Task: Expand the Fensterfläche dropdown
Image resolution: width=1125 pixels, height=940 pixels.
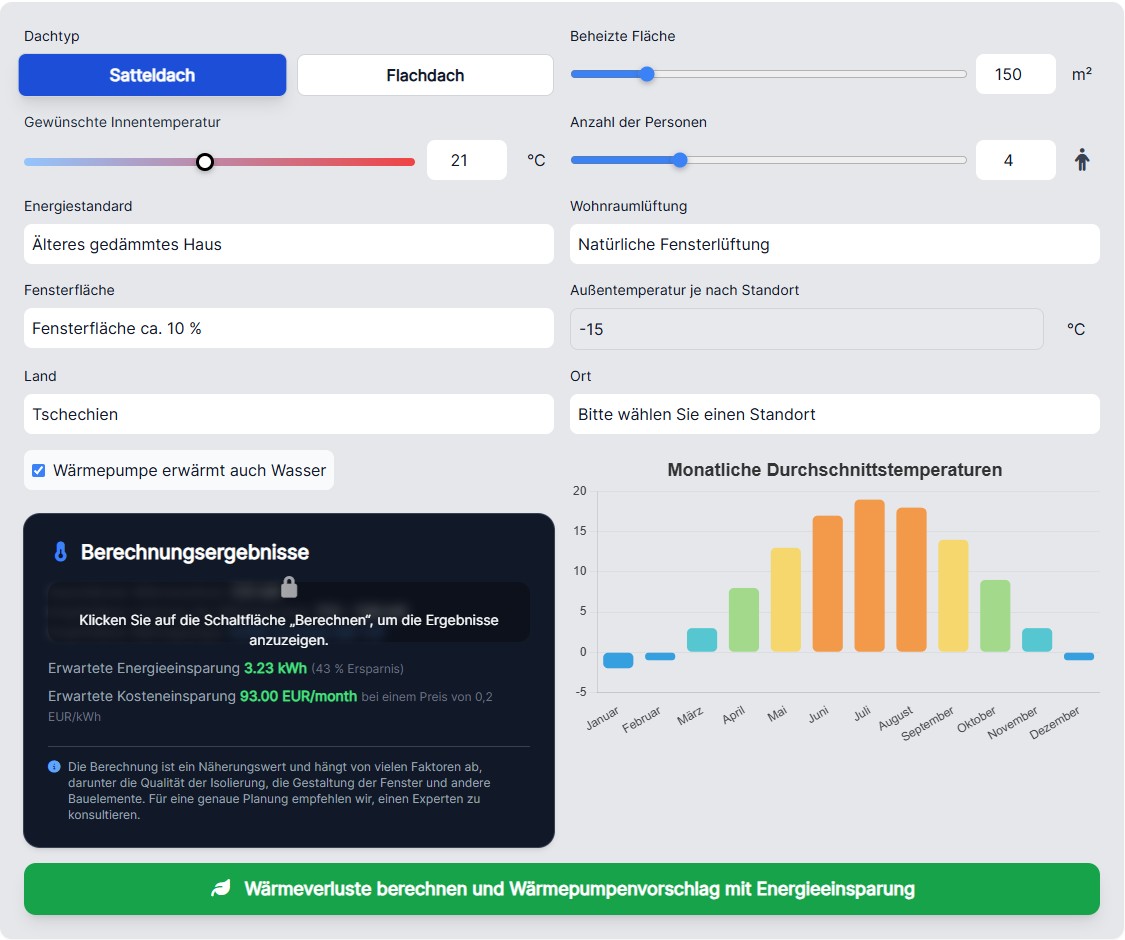Action: (x=288, y=328)
